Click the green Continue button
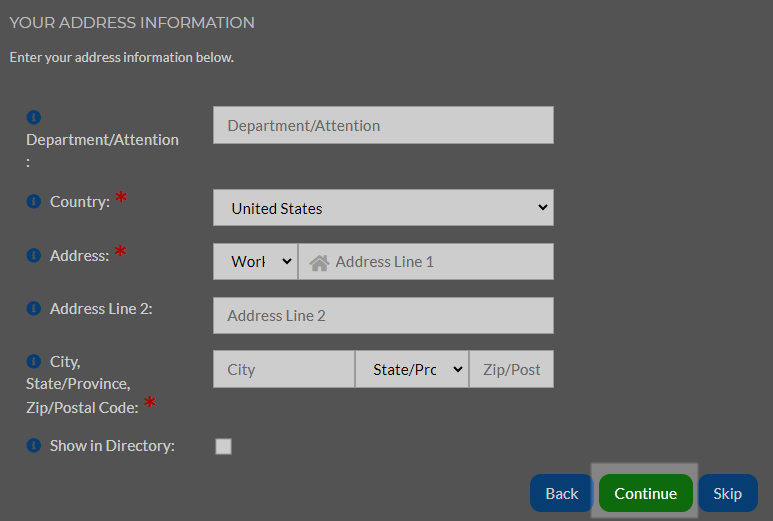This screenshot has width=773, height=521. 645,493
